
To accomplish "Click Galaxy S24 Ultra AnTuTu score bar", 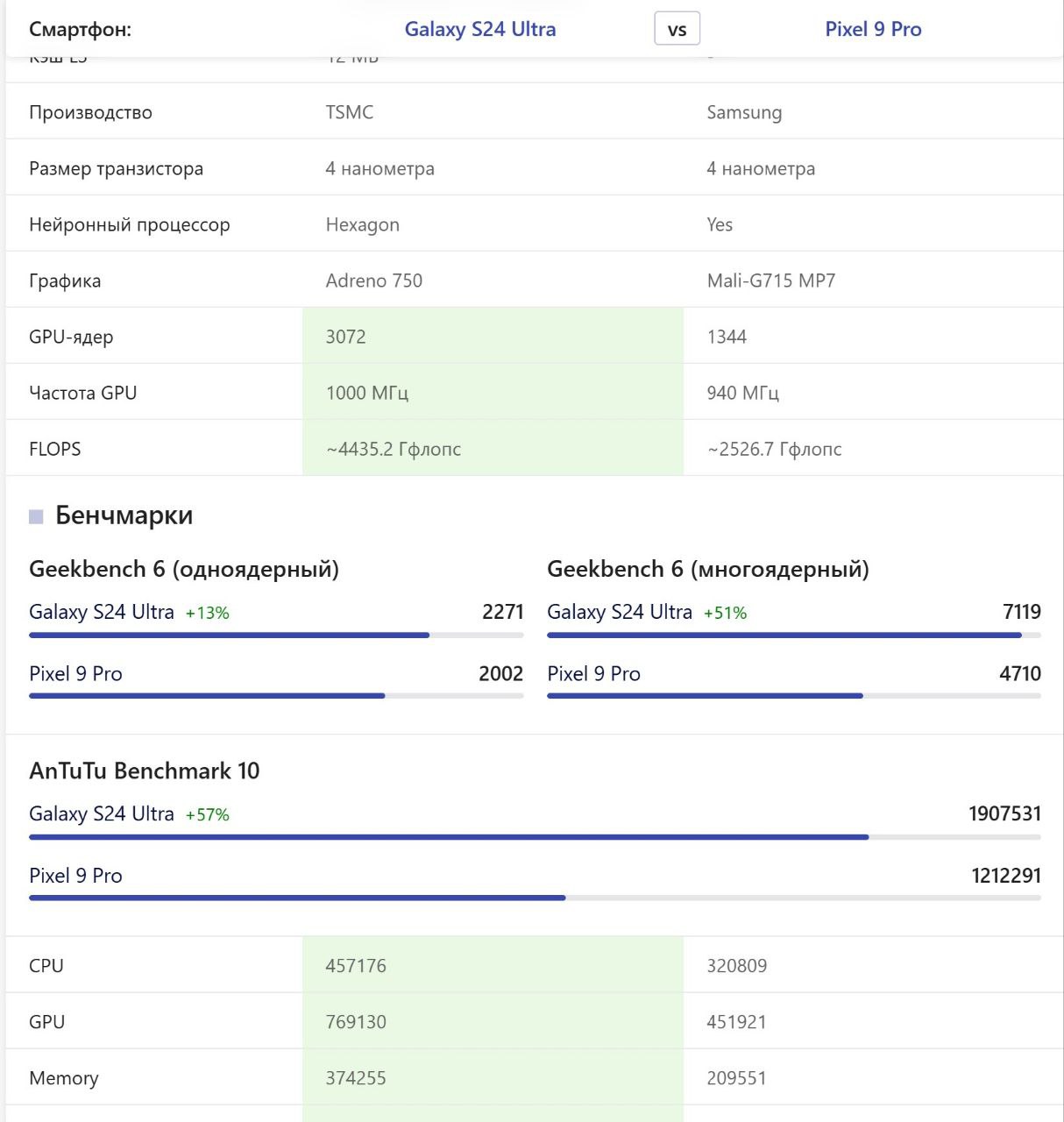I will 535,837.
